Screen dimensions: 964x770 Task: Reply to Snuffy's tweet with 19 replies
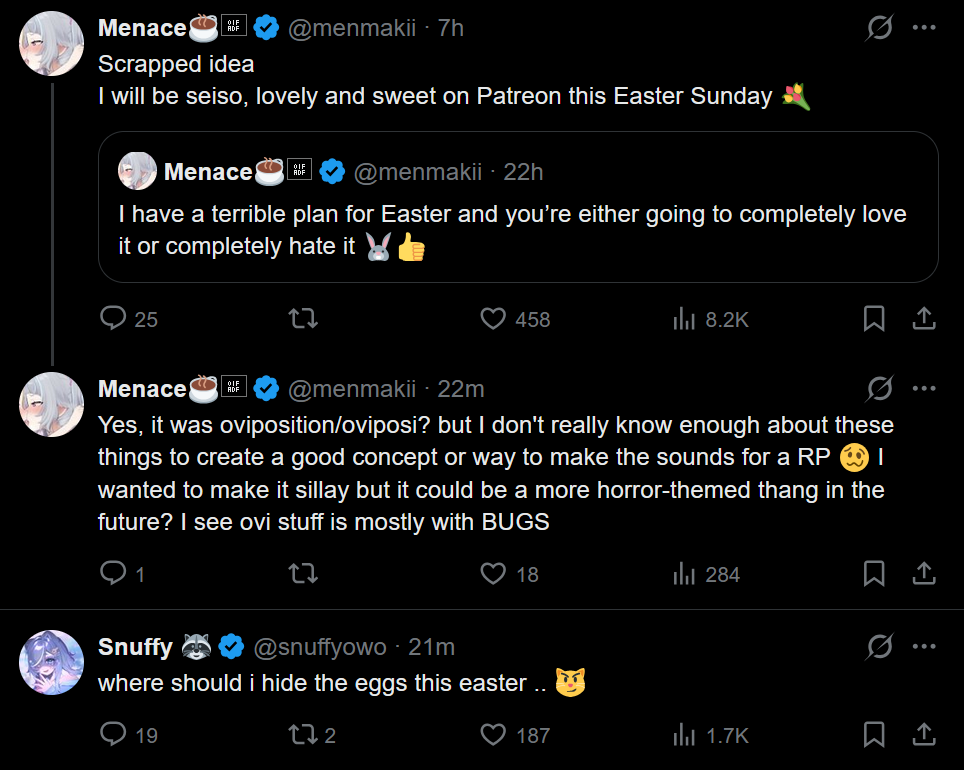[x=115, y=735]
